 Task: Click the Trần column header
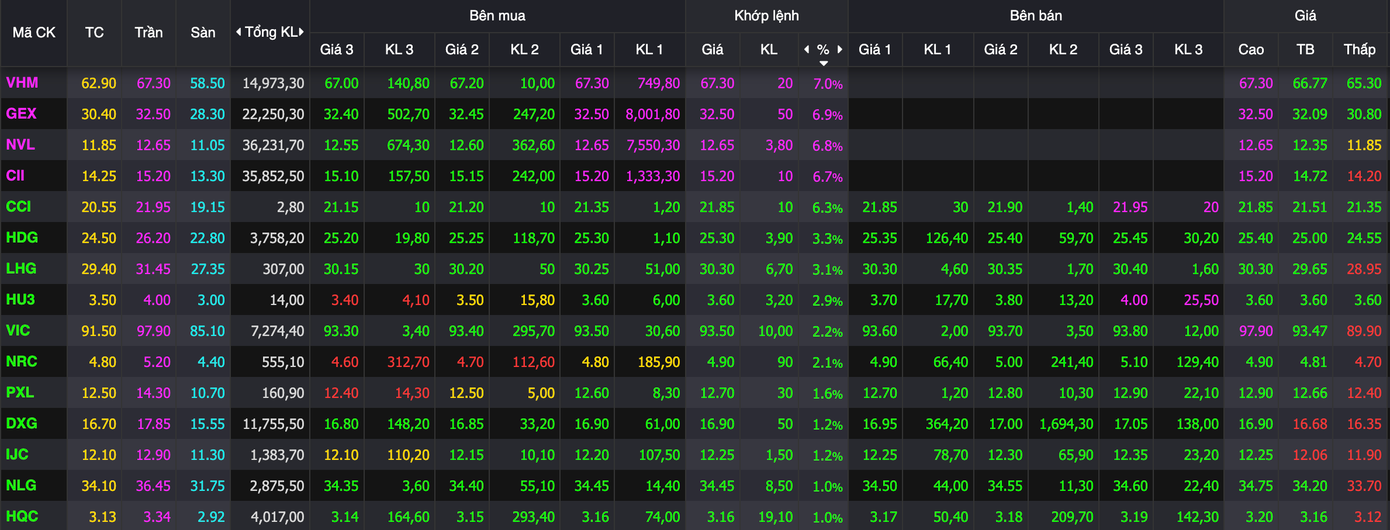point(148,32)
